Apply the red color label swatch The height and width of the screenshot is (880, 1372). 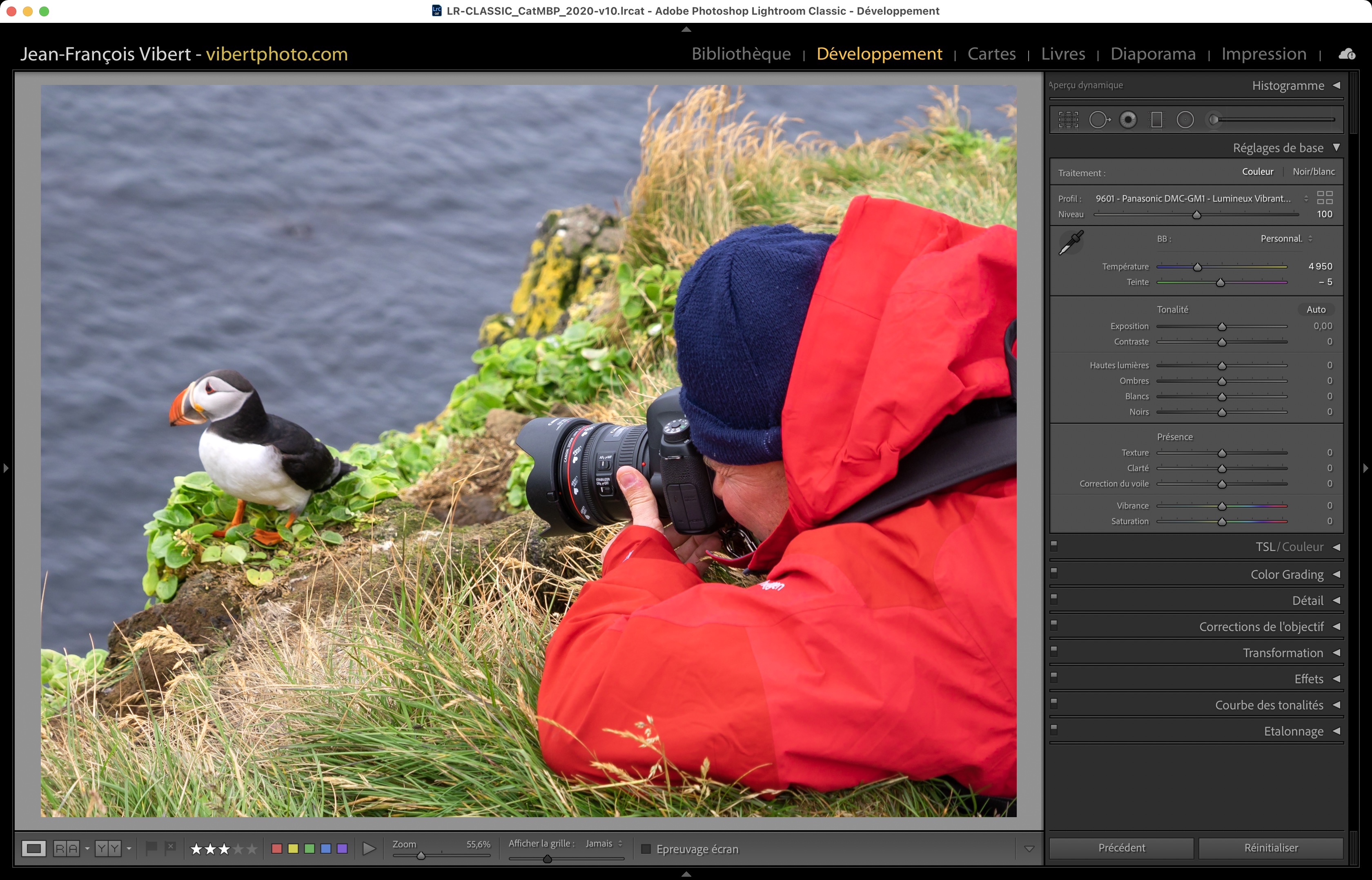click(x=277, y=849)
